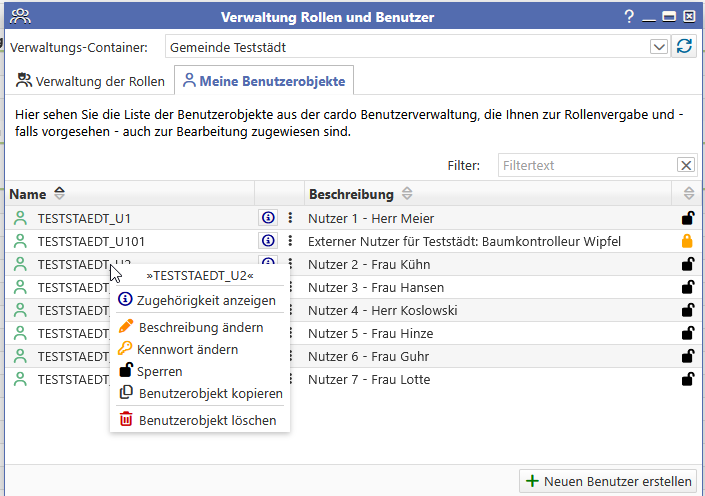Sort the list by the Beschreibung column
Viewport: 705px width, 496px height.
pos(406,194)
